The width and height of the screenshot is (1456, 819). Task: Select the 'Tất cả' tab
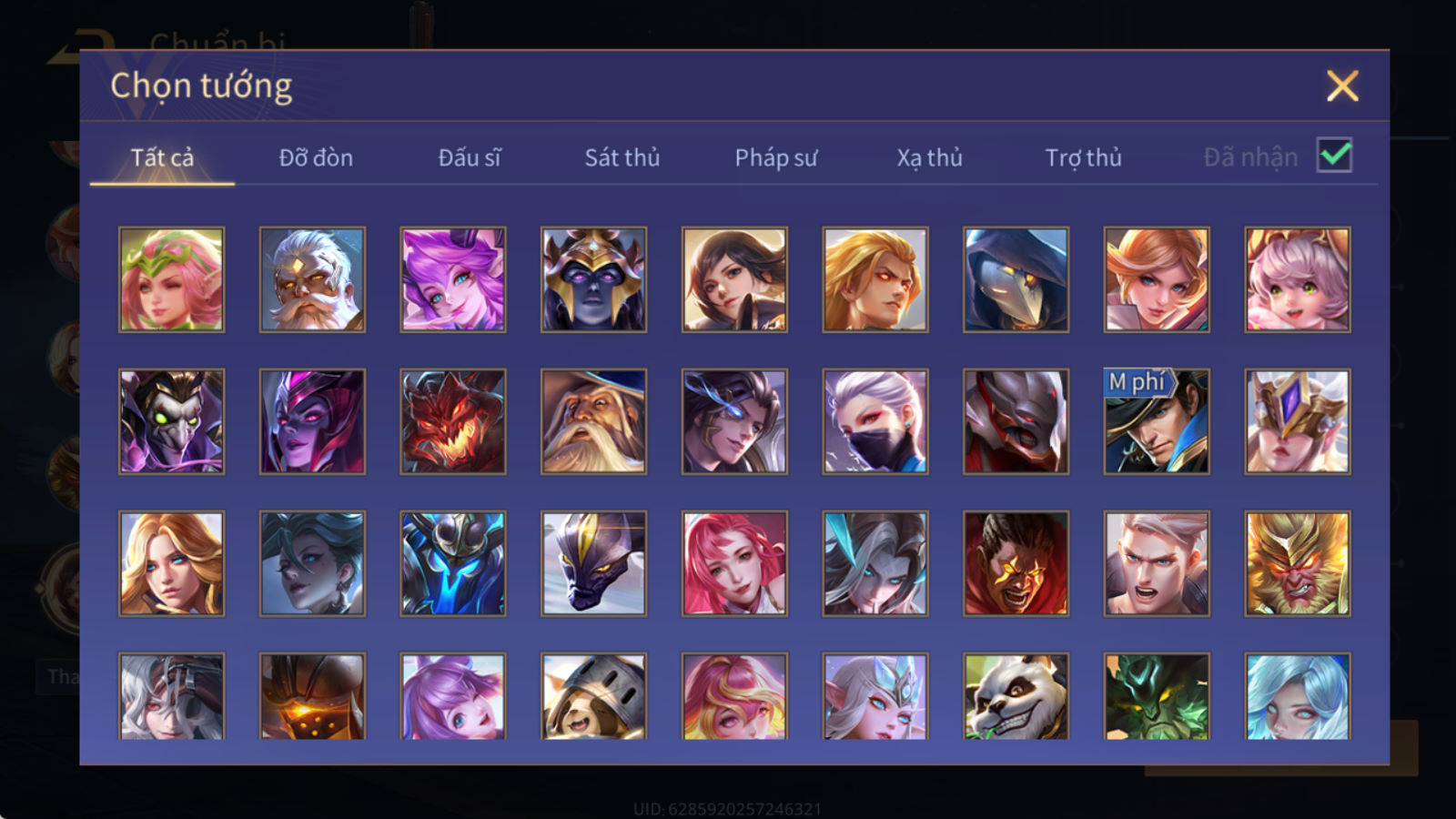click(162, 157)
